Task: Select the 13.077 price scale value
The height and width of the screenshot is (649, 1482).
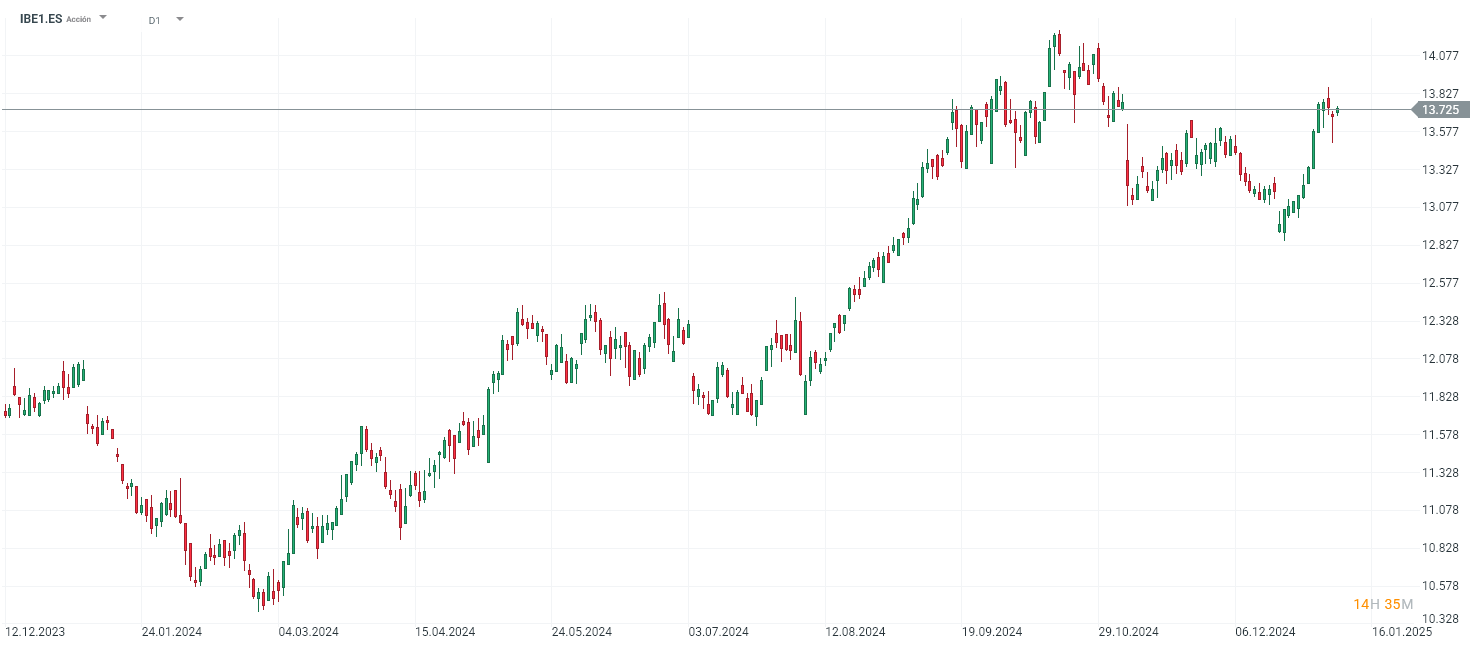Action: point(1440,207)
